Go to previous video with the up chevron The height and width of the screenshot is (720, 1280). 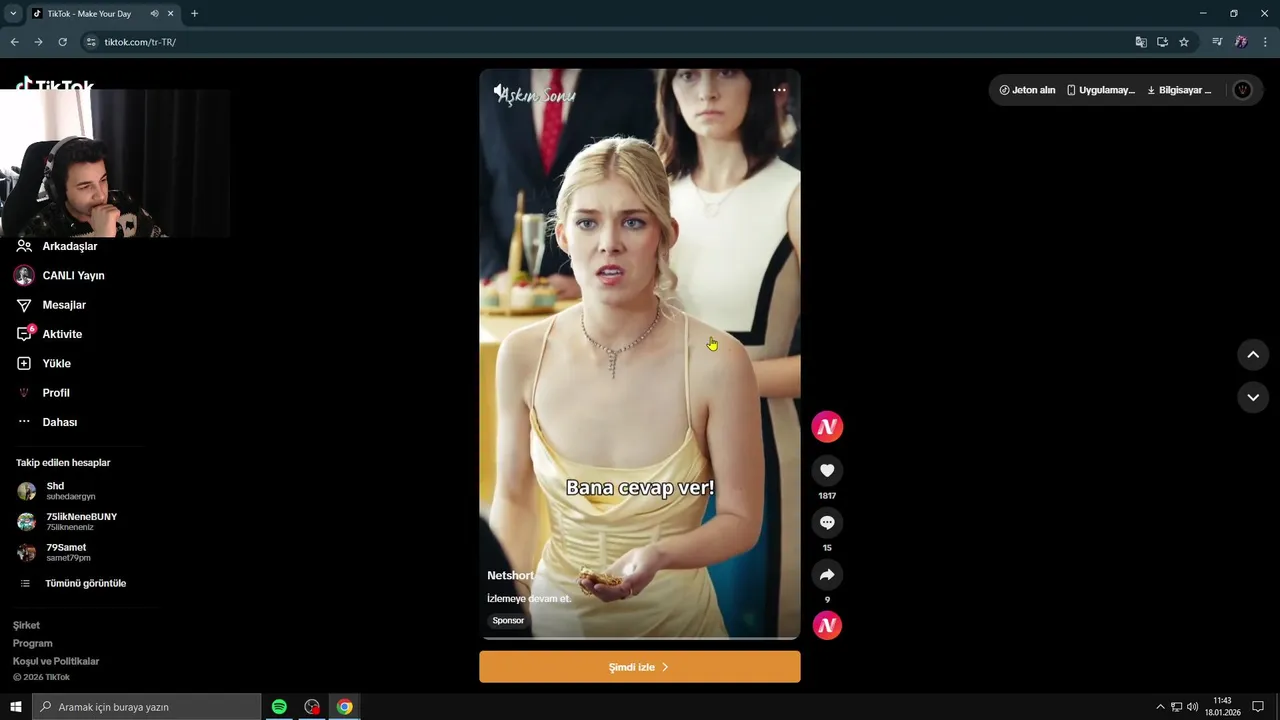click(x=1253, y=355)
